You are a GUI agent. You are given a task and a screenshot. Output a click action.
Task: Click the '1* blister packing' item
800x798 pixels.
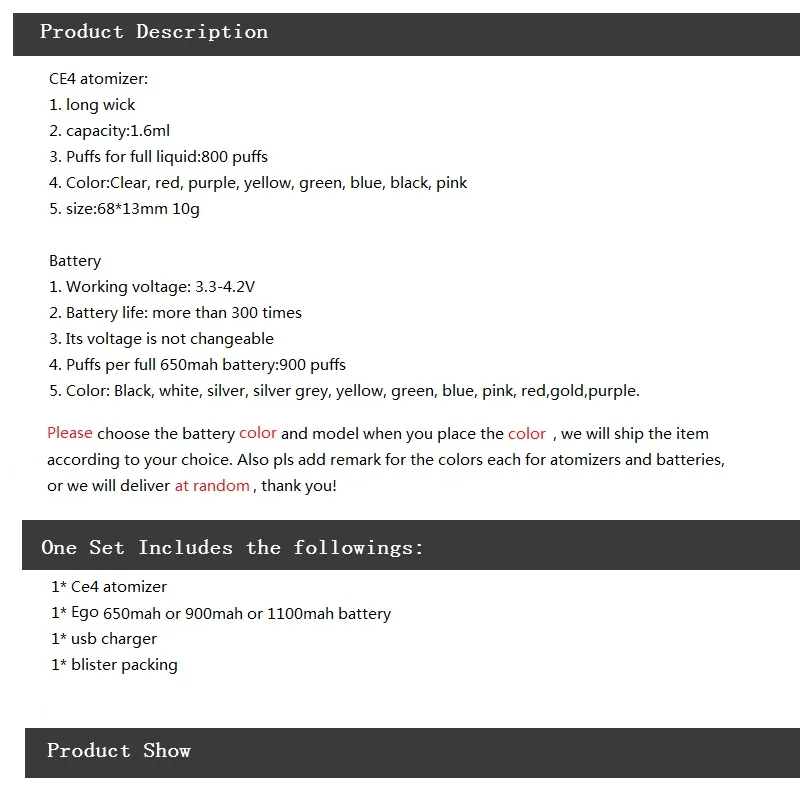(x=114, y=665)
